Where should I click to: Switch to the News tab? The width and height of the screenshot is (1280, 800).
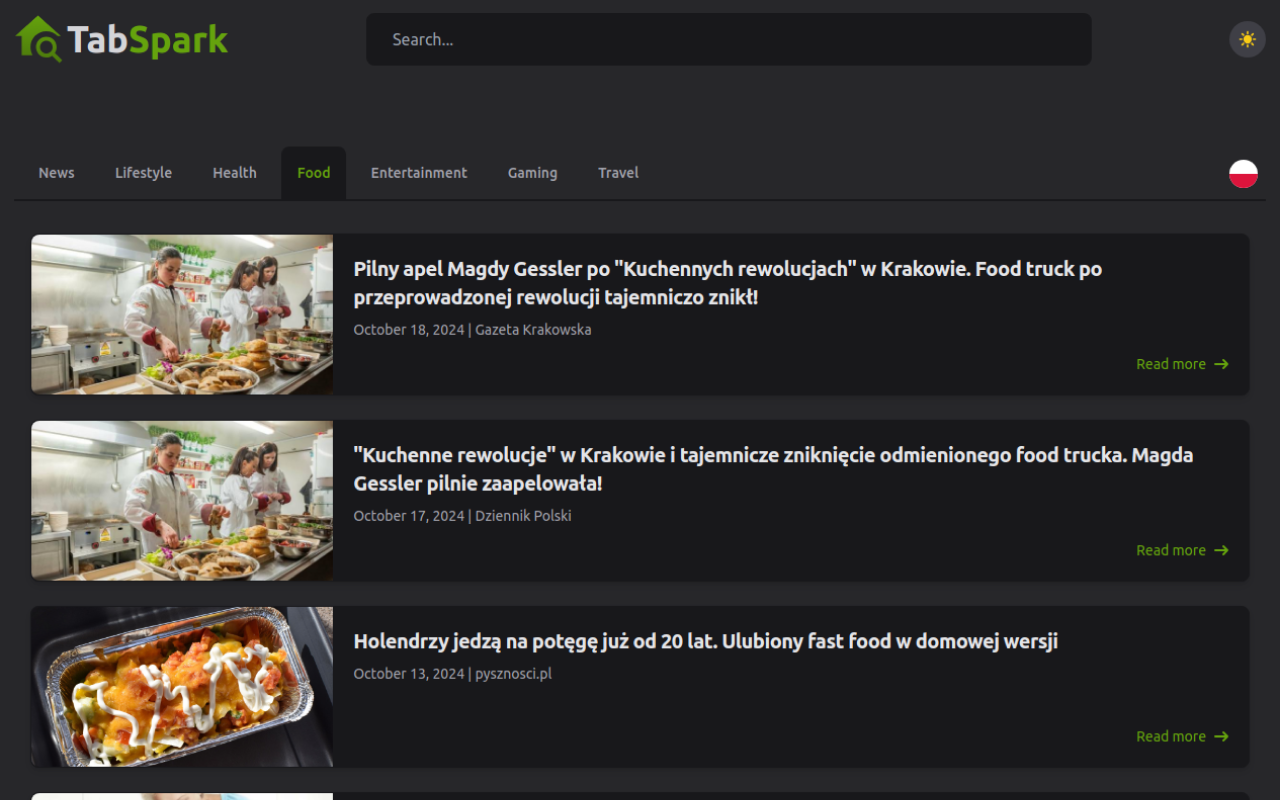click(56, 172)
